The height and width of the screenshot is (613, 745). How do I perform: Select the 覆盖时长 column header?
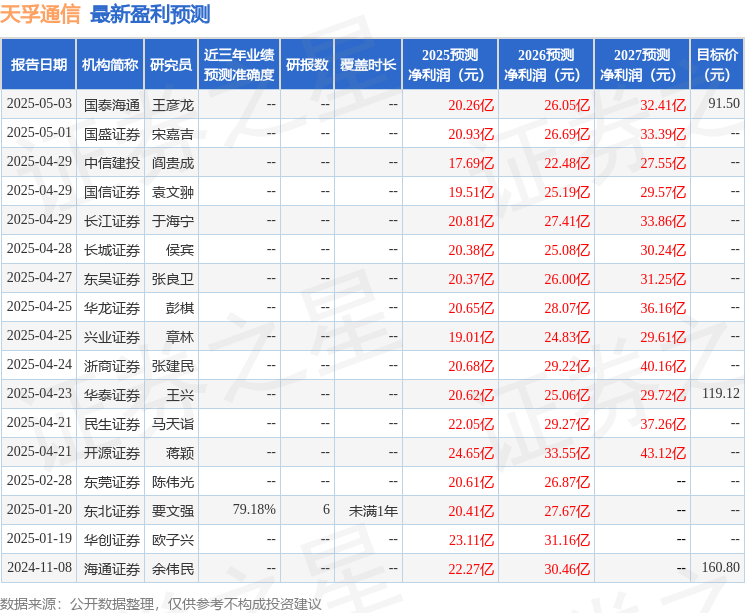[x=368, y=64]
